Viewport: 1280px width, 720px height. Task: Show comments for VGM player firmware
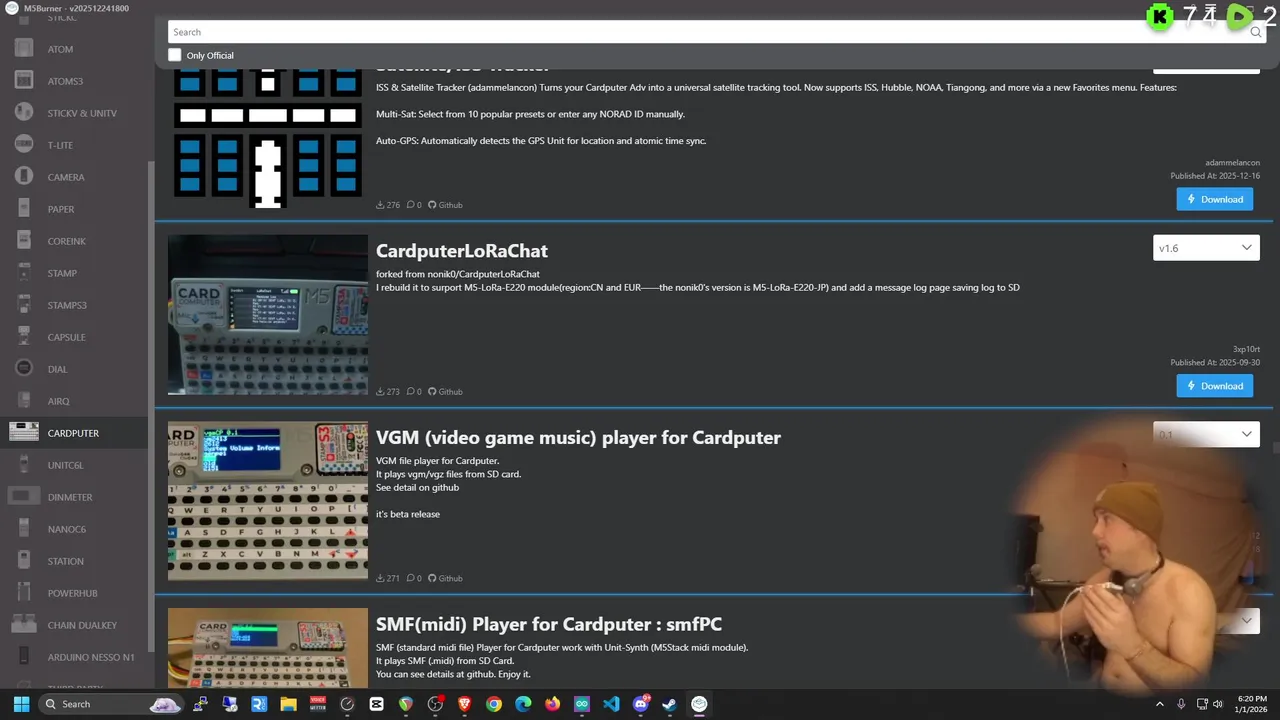click(x=414, y=578)
